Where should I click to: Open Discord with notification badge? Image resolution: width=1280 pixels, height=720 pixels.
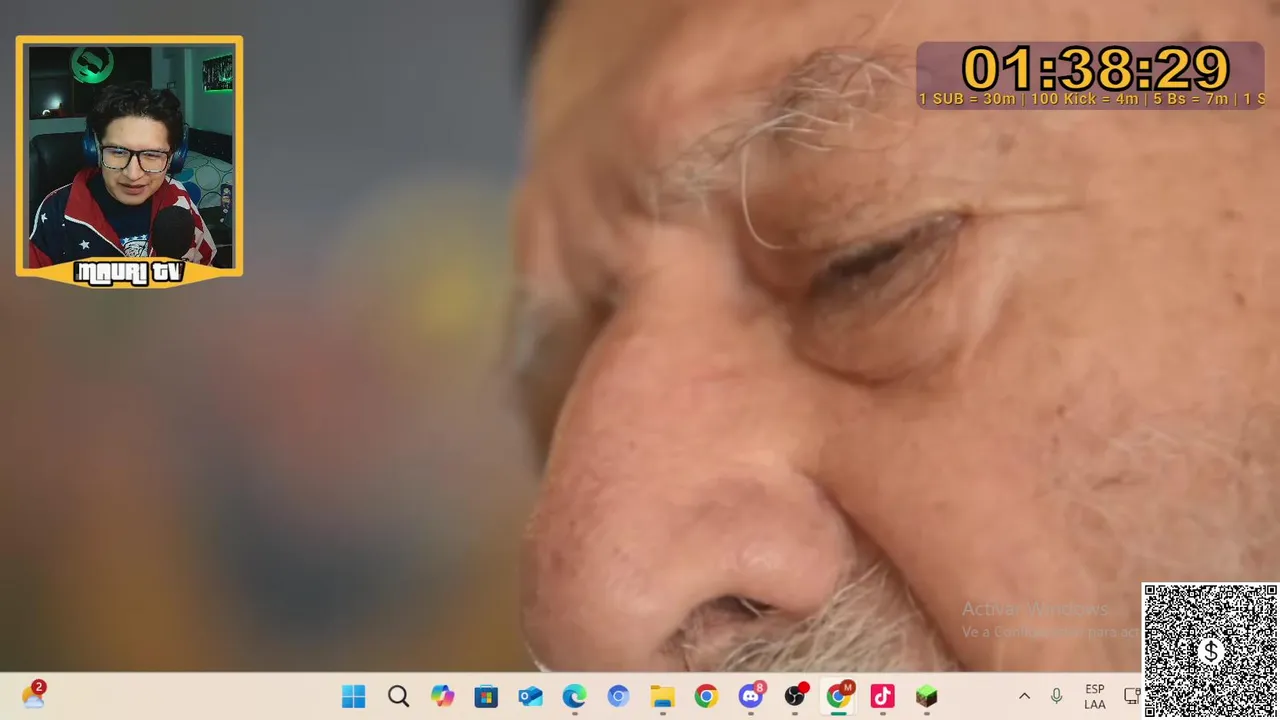(751, 696)
